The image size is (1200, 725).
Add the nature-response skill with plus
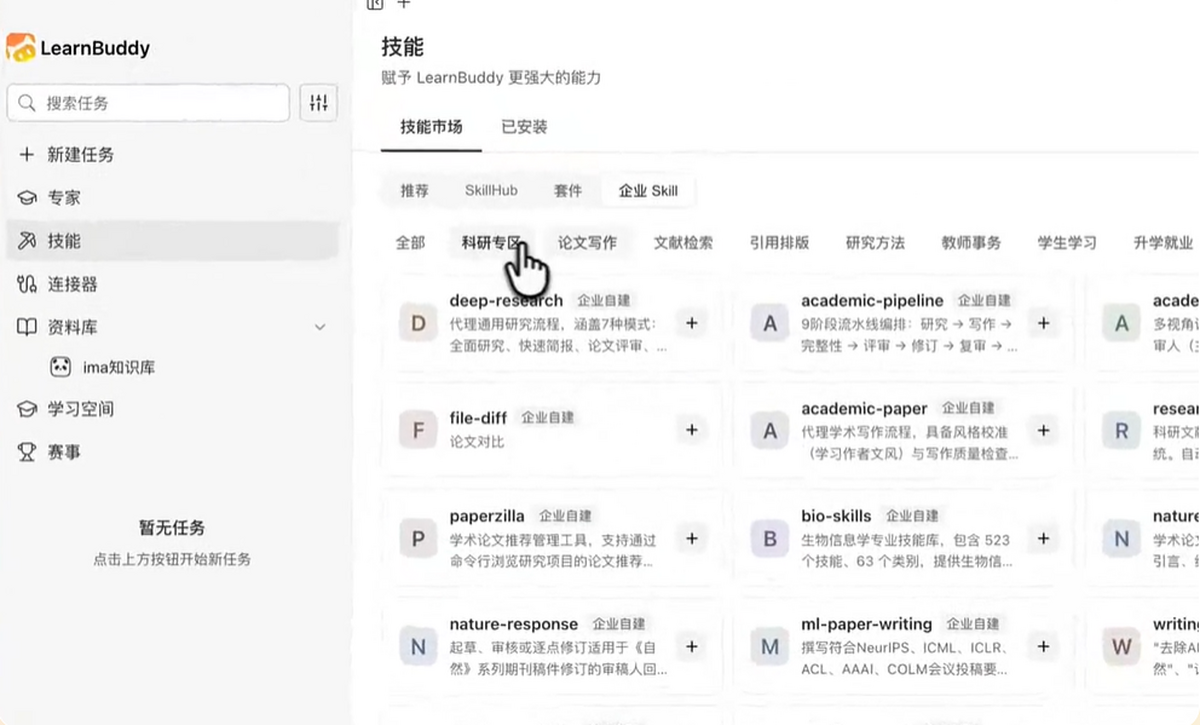[691, 646]
